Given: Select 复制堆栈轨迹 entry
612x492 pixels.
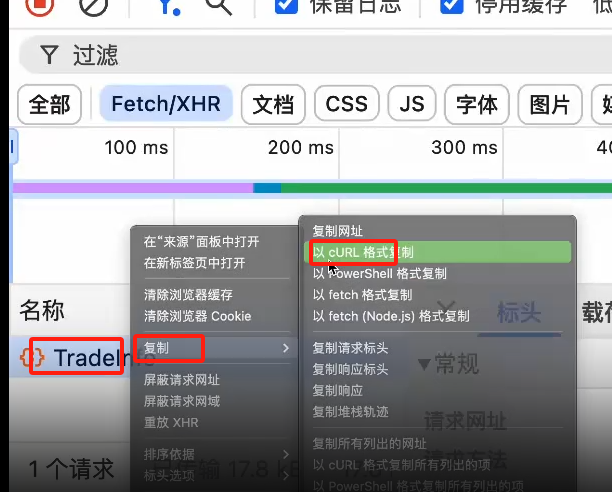Looking at the screenshot, I should pos(350,411).
